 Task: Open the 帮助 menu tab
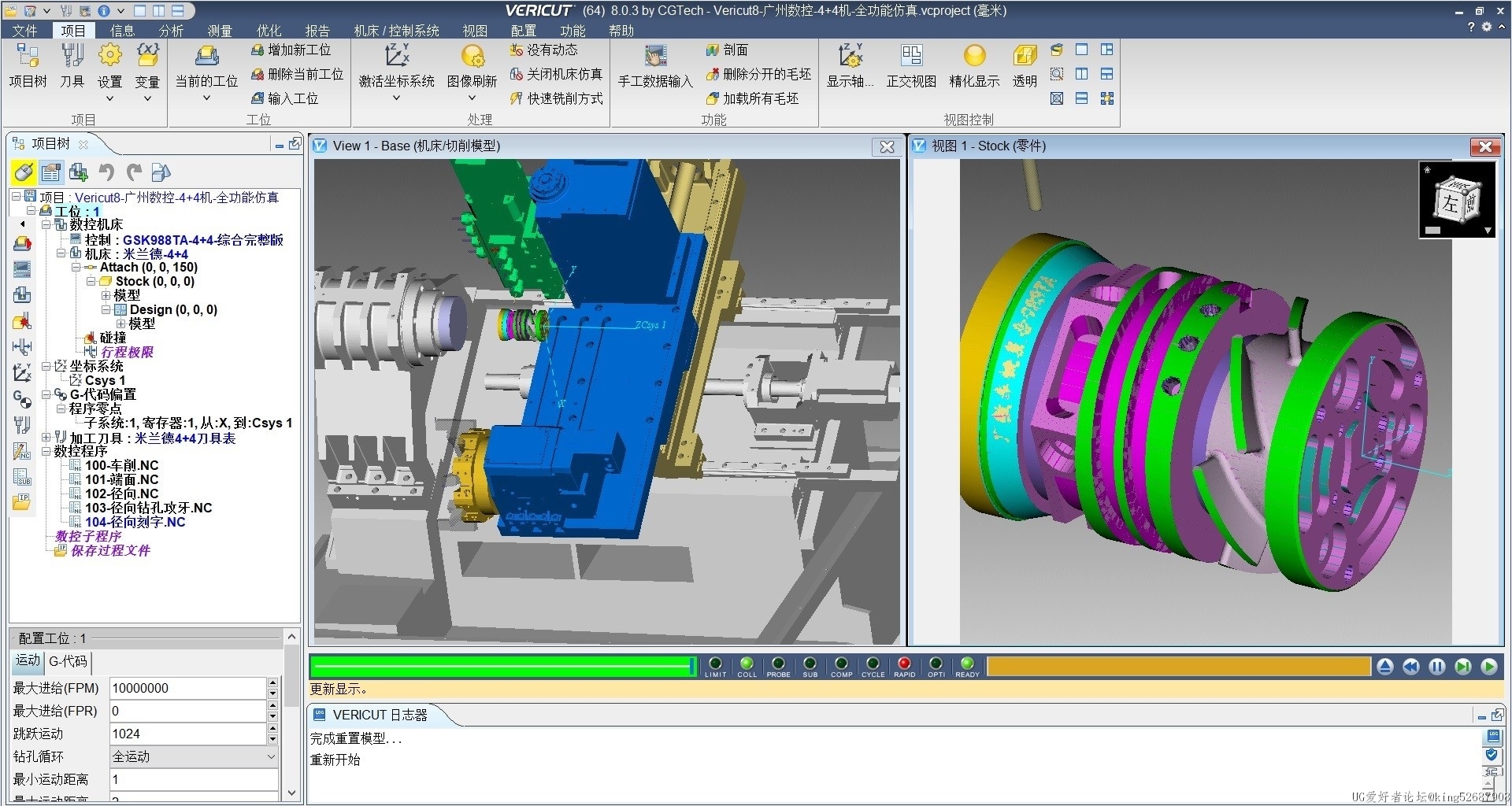point(621,31)
